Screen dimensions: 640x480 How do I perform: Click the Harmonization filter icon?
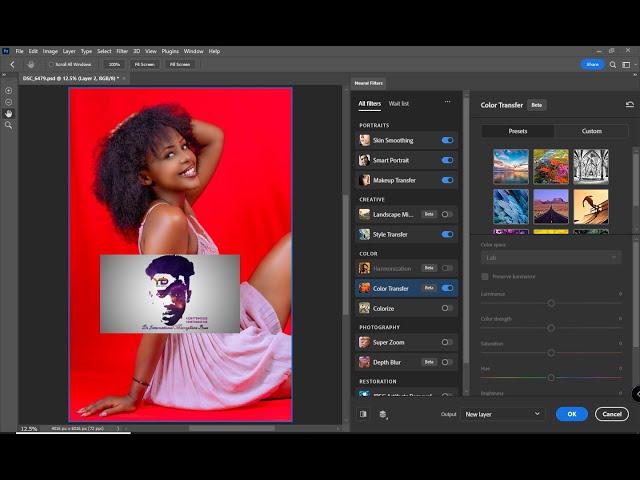click(x=364, y=268)
